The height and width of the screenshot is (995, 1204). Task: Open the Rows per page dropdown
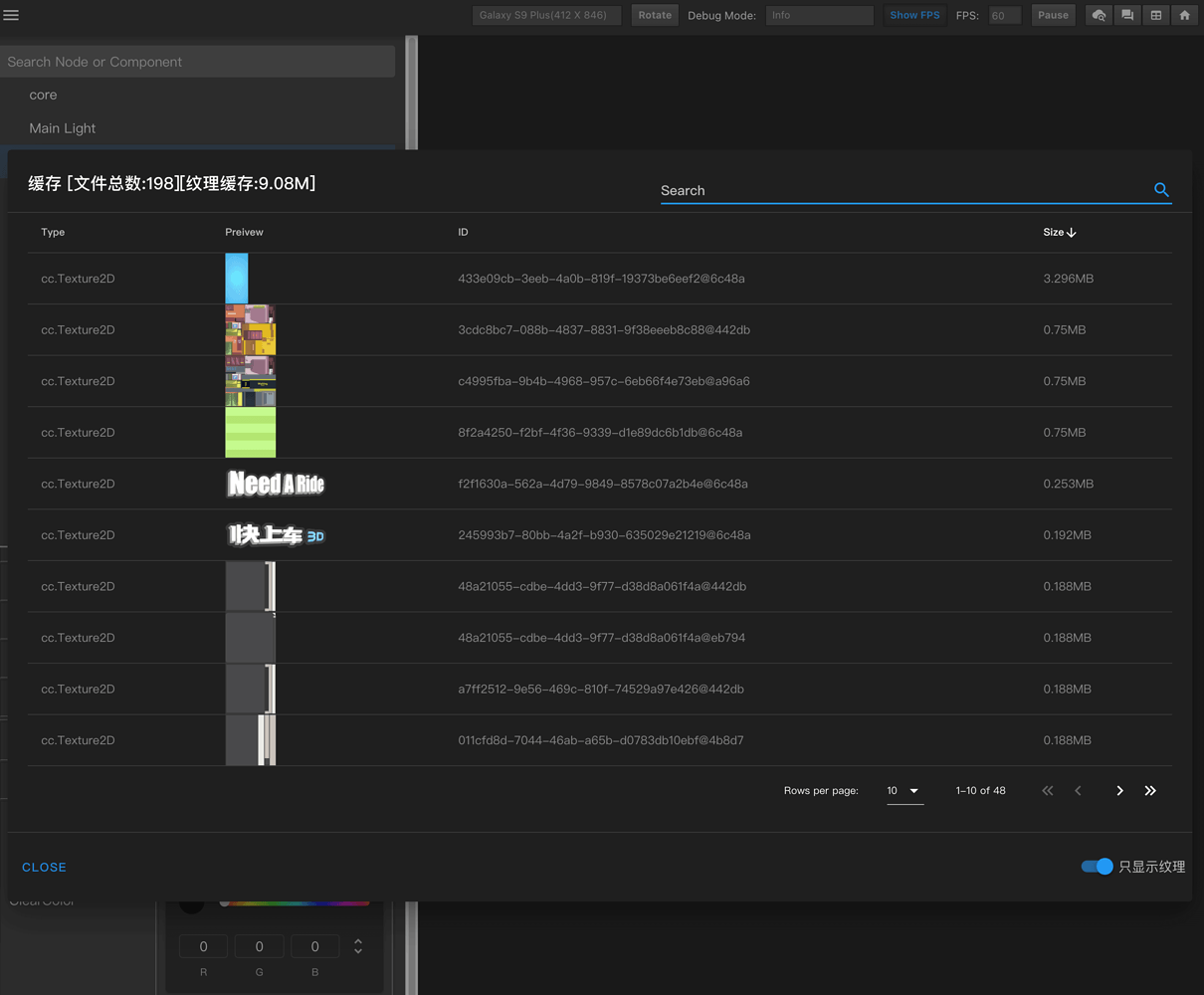coord(904,790)
